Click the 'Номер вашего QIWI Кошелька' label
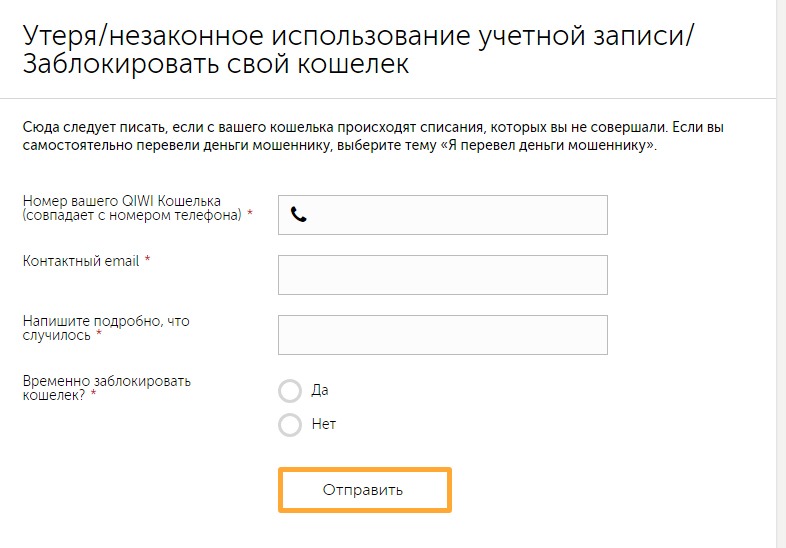Image resolution: width=786 pixels, height=548 pixels. (122, 201)
